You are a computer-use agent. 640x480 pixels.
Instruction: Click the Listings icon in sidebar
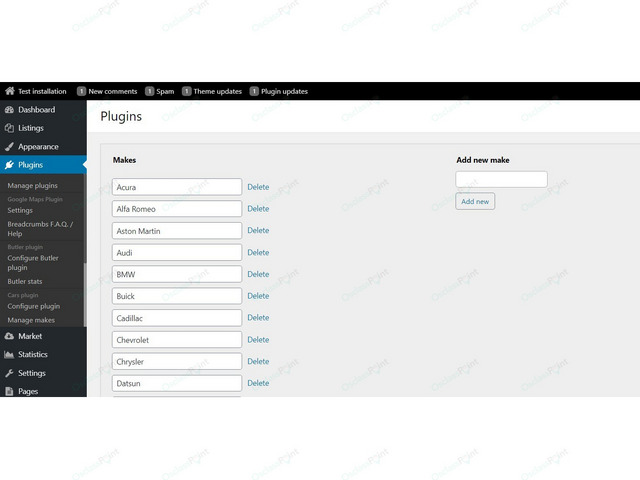[9, 128]
